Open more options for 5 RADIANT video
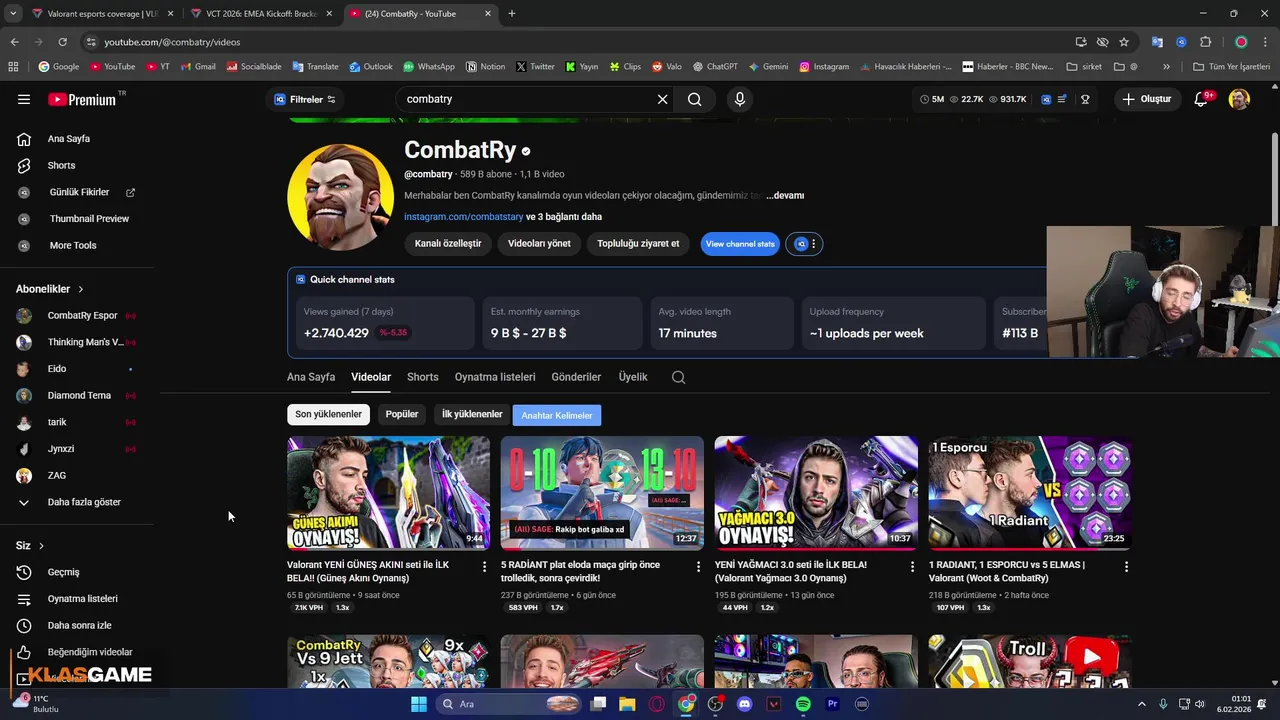The height and width of the screenshot is (720, 1280). [x=698, y=566]
